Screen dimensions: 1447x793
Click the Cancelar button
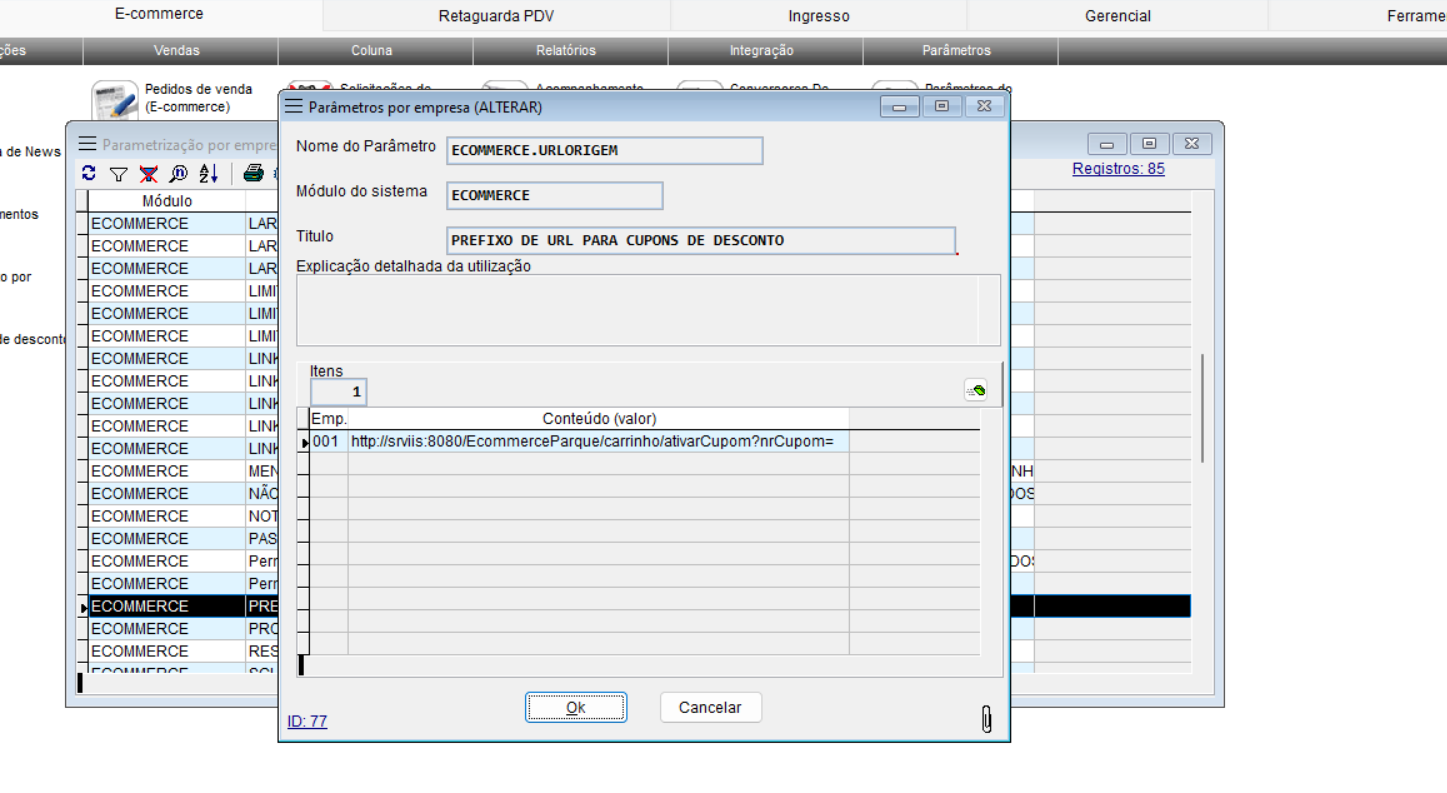(710, 708)
